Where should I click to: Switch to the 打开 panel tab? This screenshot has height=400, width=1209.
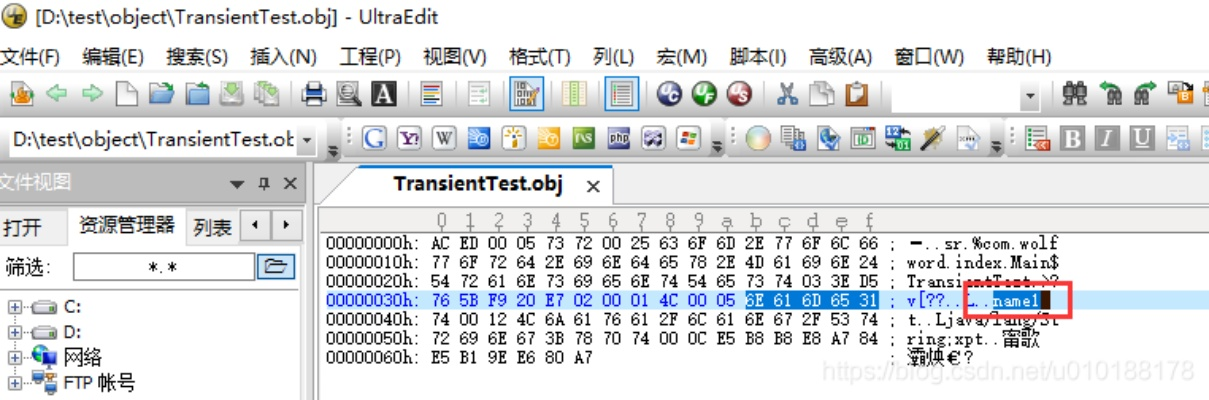23,227
